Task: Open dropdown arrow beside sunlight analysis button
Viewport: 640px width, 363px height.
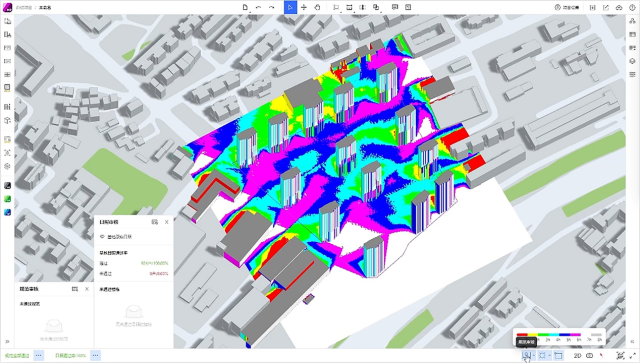Action: click(534, 356)
